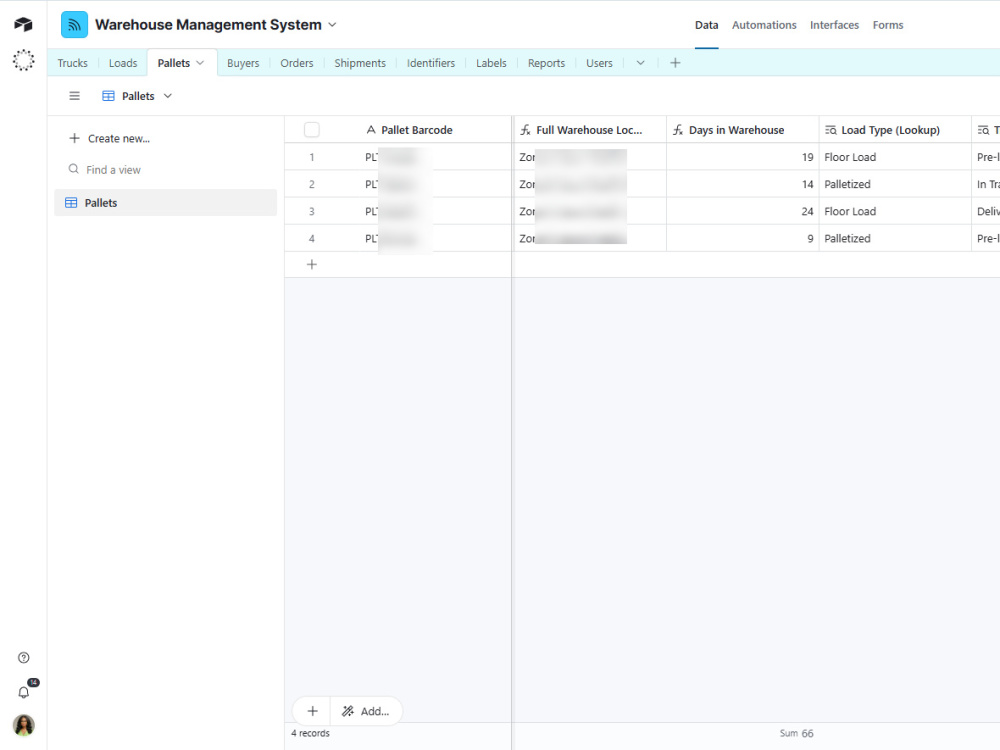The width and height of the screenshot is (1000, 750).
Task: Click the Days in Warehouse cell showing 24
Action: 742,211
